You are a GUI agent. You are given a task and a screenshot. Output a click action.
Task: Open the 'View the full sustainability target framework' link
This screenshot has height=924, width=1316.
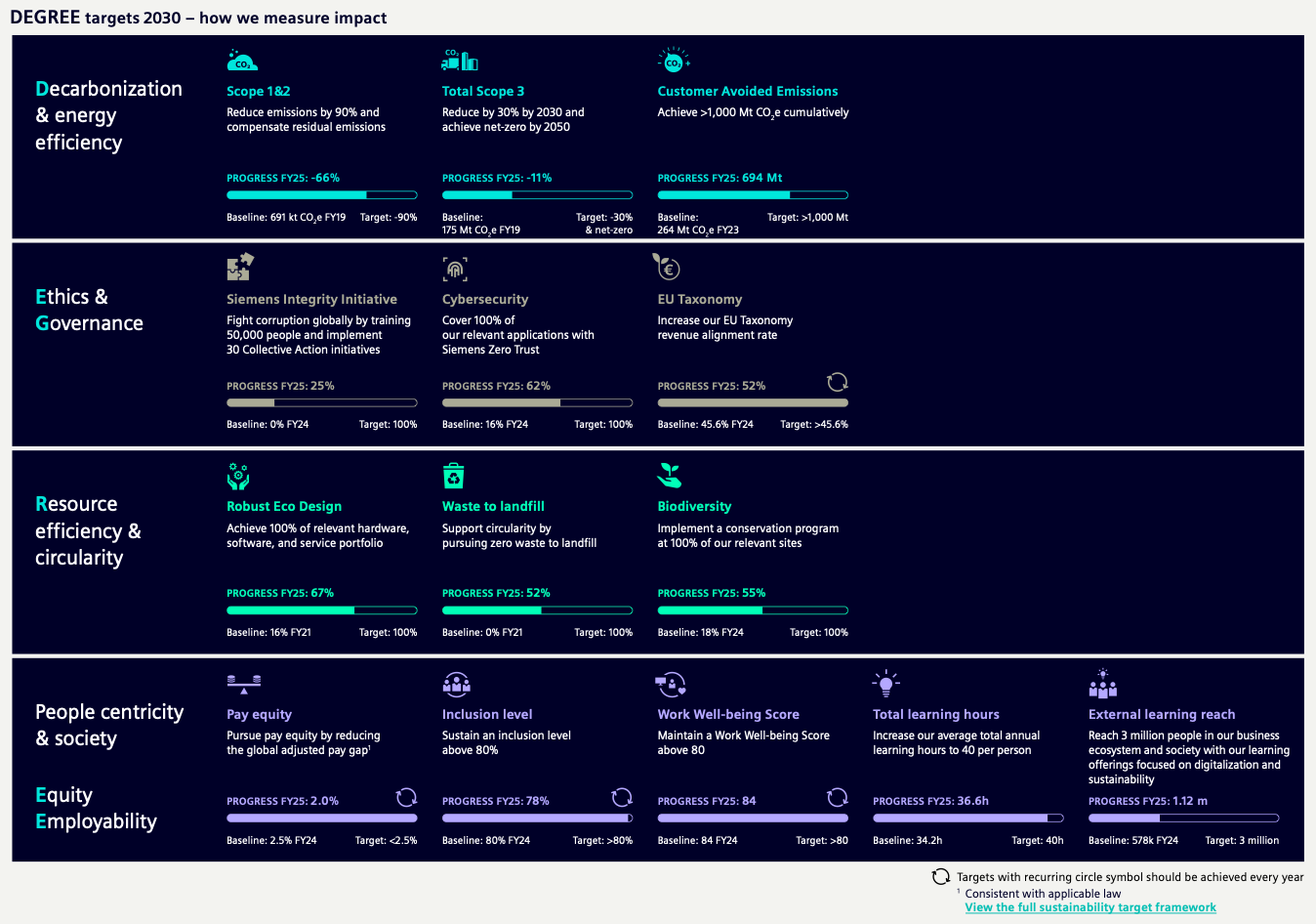[1090, 907]
